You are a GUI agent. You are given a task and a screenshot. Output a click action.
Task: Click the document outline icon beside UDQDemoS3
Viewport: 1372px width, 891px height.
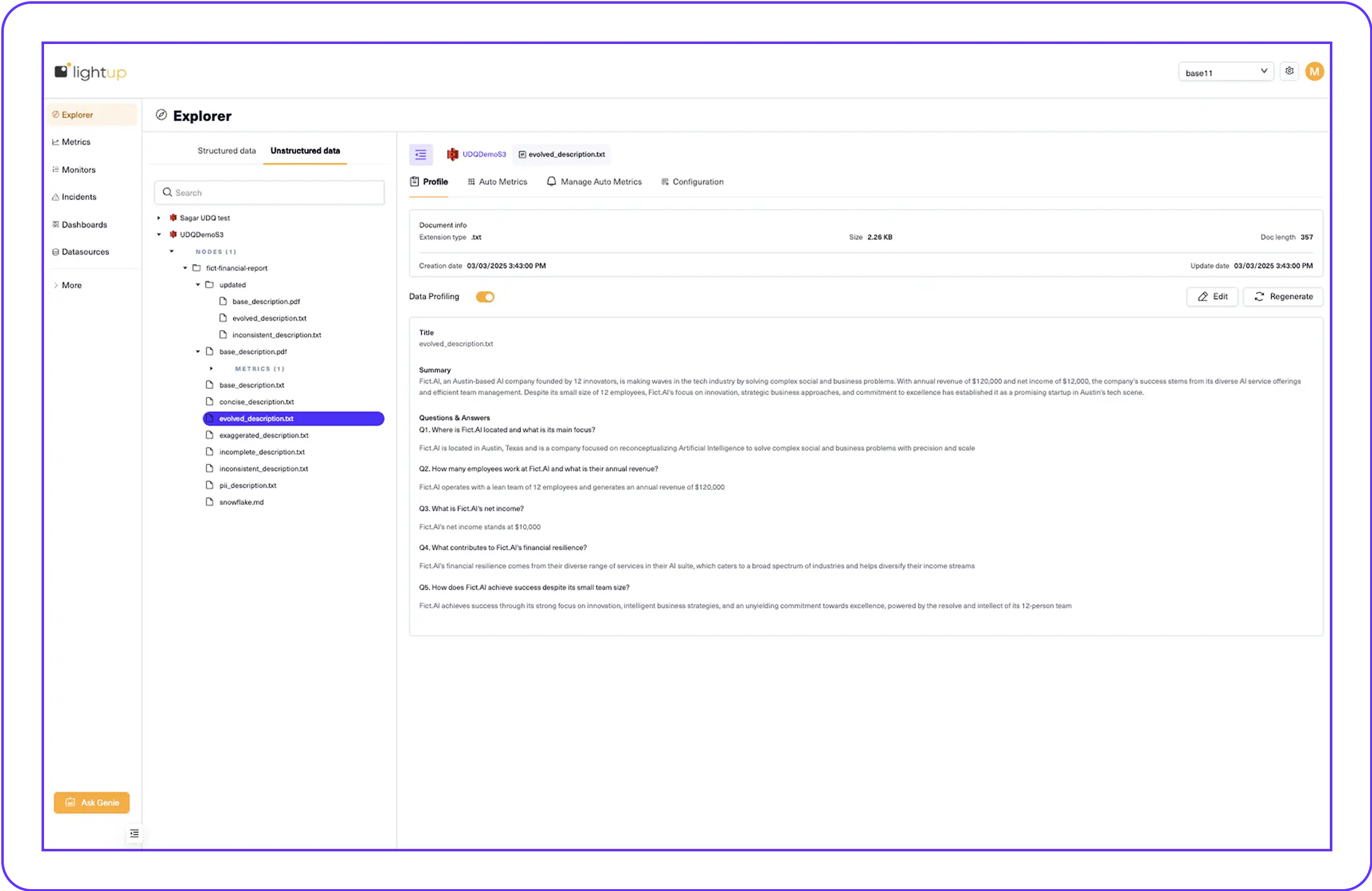click(x=421, y=154)
